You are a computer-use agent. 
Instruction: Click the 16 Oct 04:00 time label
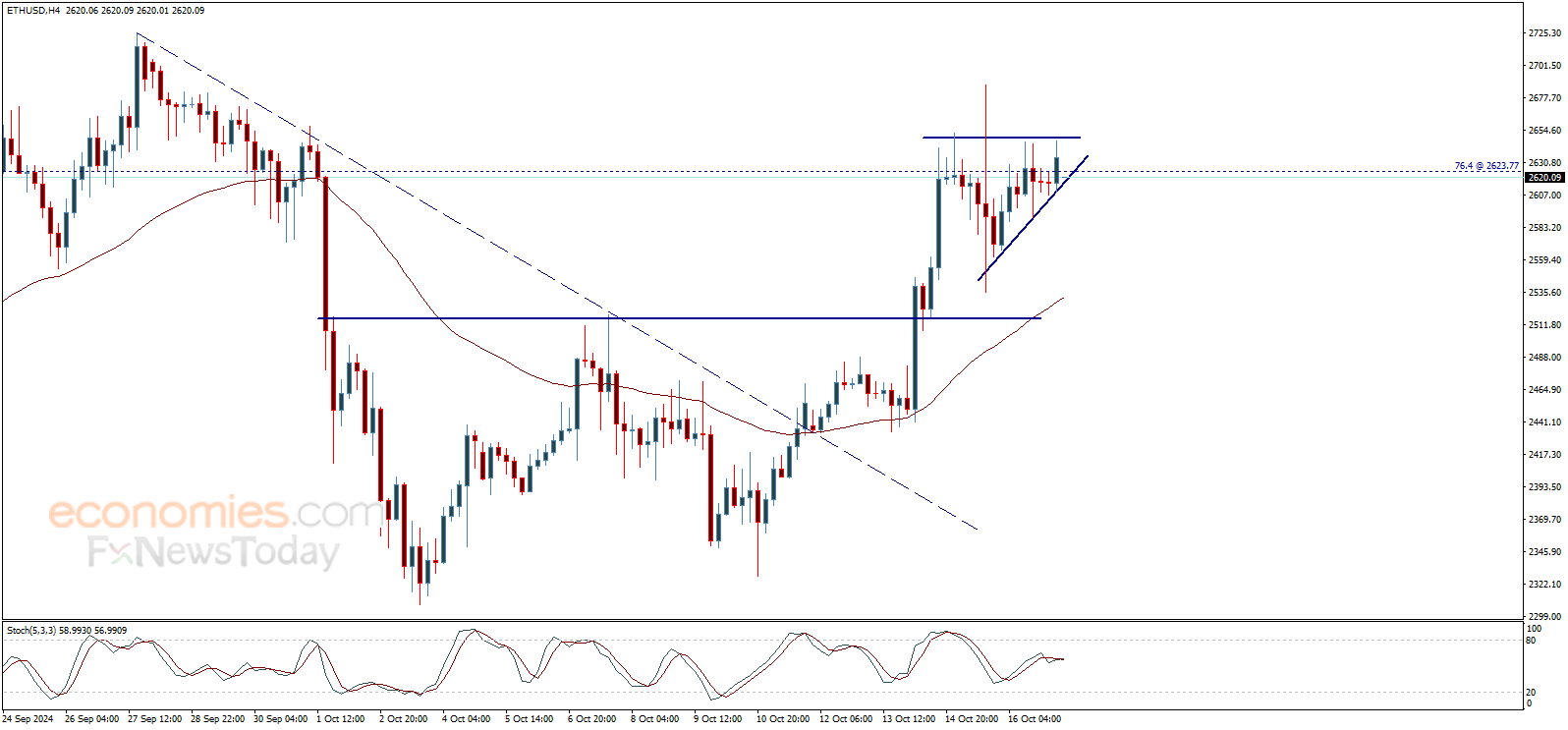point(1035,719)
